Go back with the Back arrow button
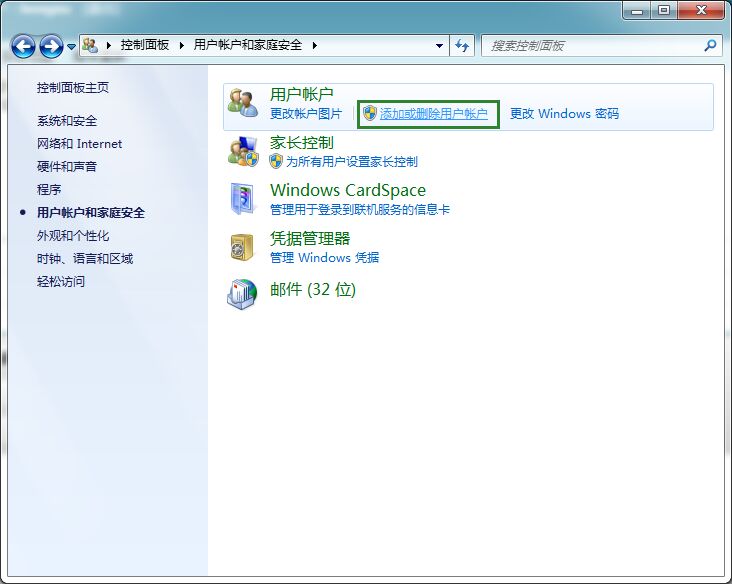The height and width of the screenshot is (584, 732). tap(23, 46)
